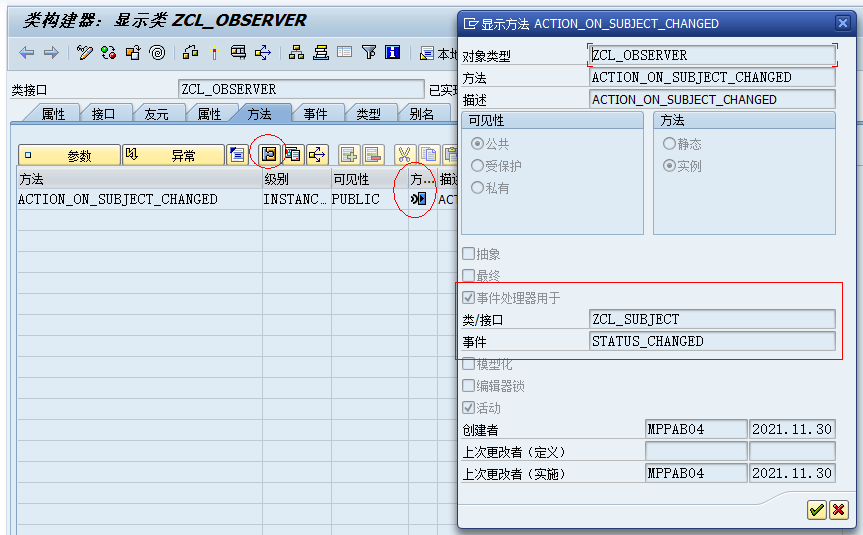Screen dimensions: 863x535
Task: Select ACTION_ON_SUBJECT_CHANGED method row cell
Action: (x=140, y=199)
